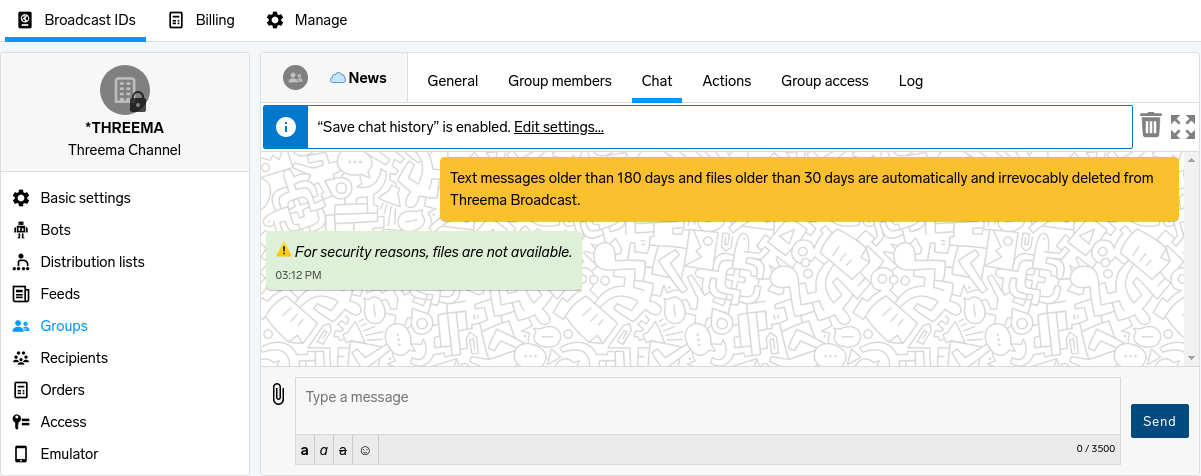Open the Billing section

(201, 20)
